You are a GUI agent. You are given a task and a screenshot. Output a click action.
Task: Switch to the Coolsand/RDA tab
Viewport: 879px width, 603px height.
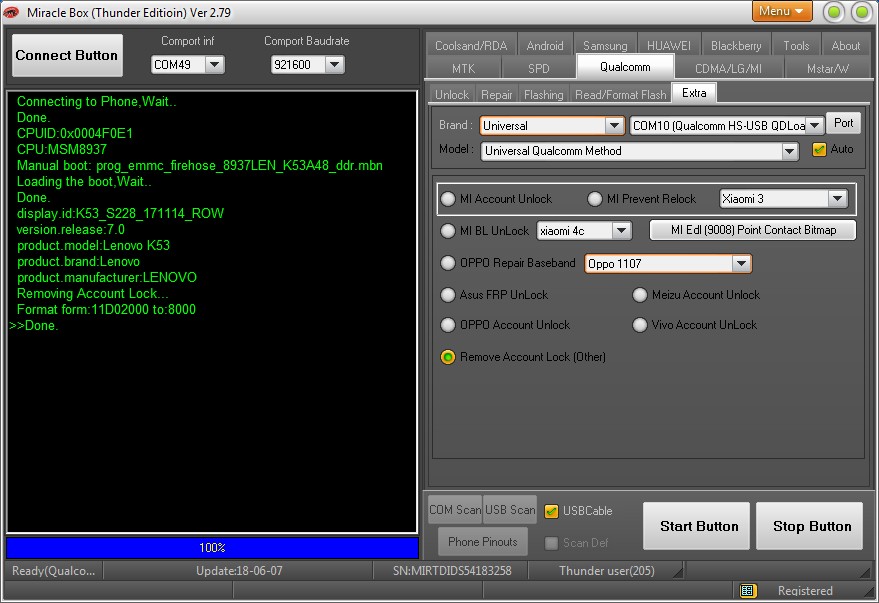tap(471, 45)
